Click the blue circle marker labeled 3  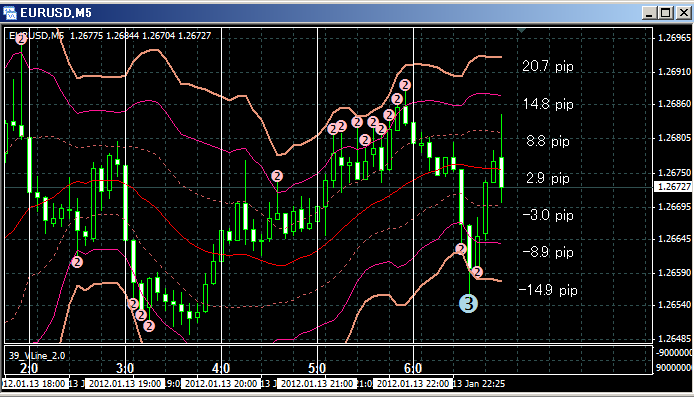click(x=468, y=304)
